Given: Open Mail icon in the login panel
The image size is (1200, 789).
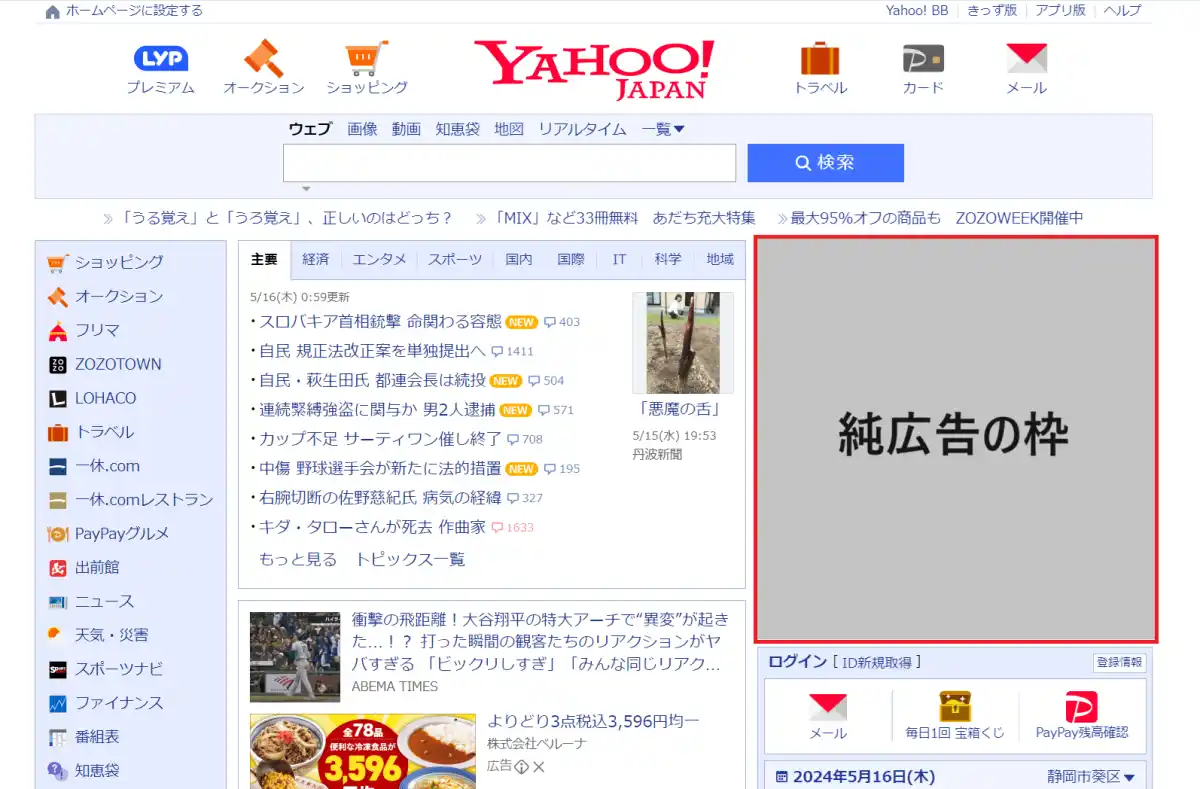Looking at the screenshot, I should tap(828, 707).
